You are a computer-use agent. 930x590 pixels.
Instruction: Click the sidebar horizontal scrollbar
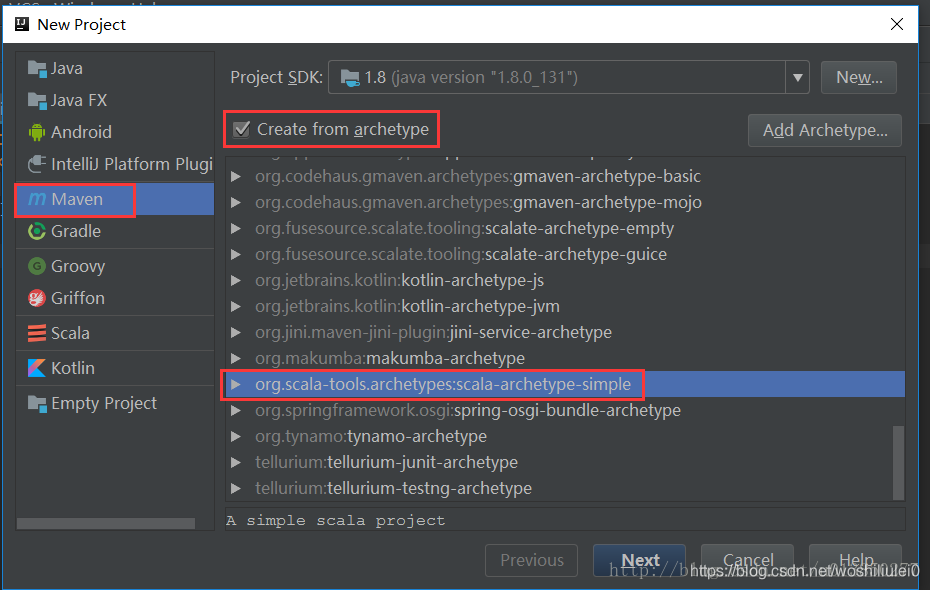tap(106, 524)
